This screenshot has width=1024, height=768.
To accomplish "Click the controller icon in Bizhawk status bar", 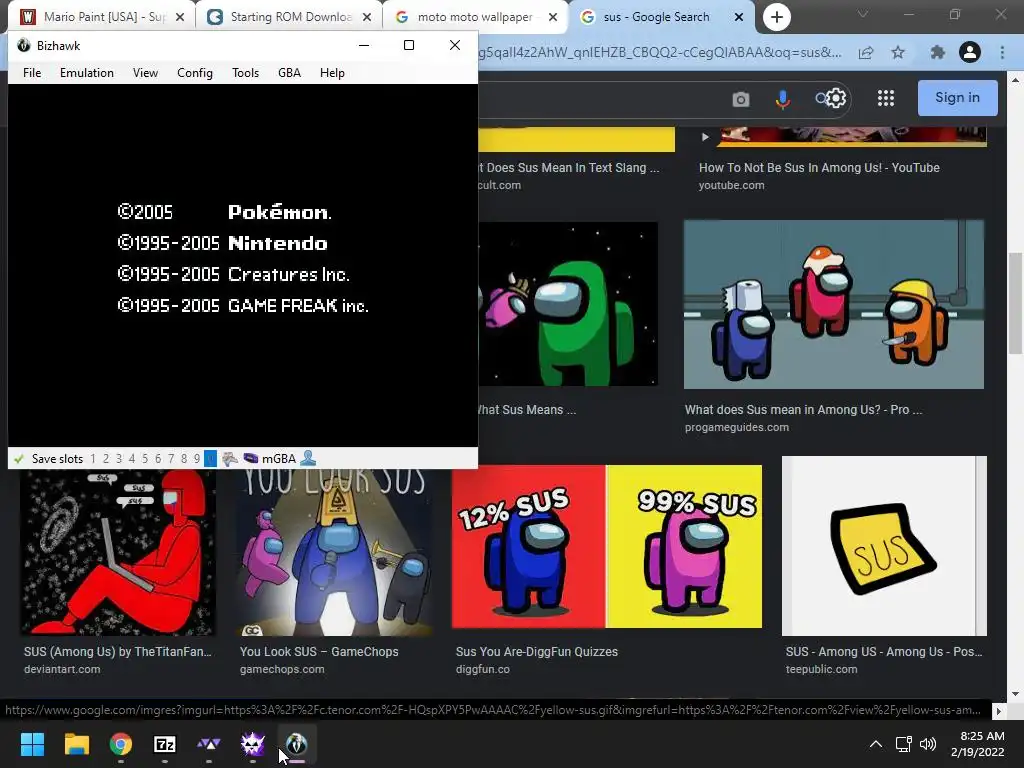I will (x=229, y=458).
